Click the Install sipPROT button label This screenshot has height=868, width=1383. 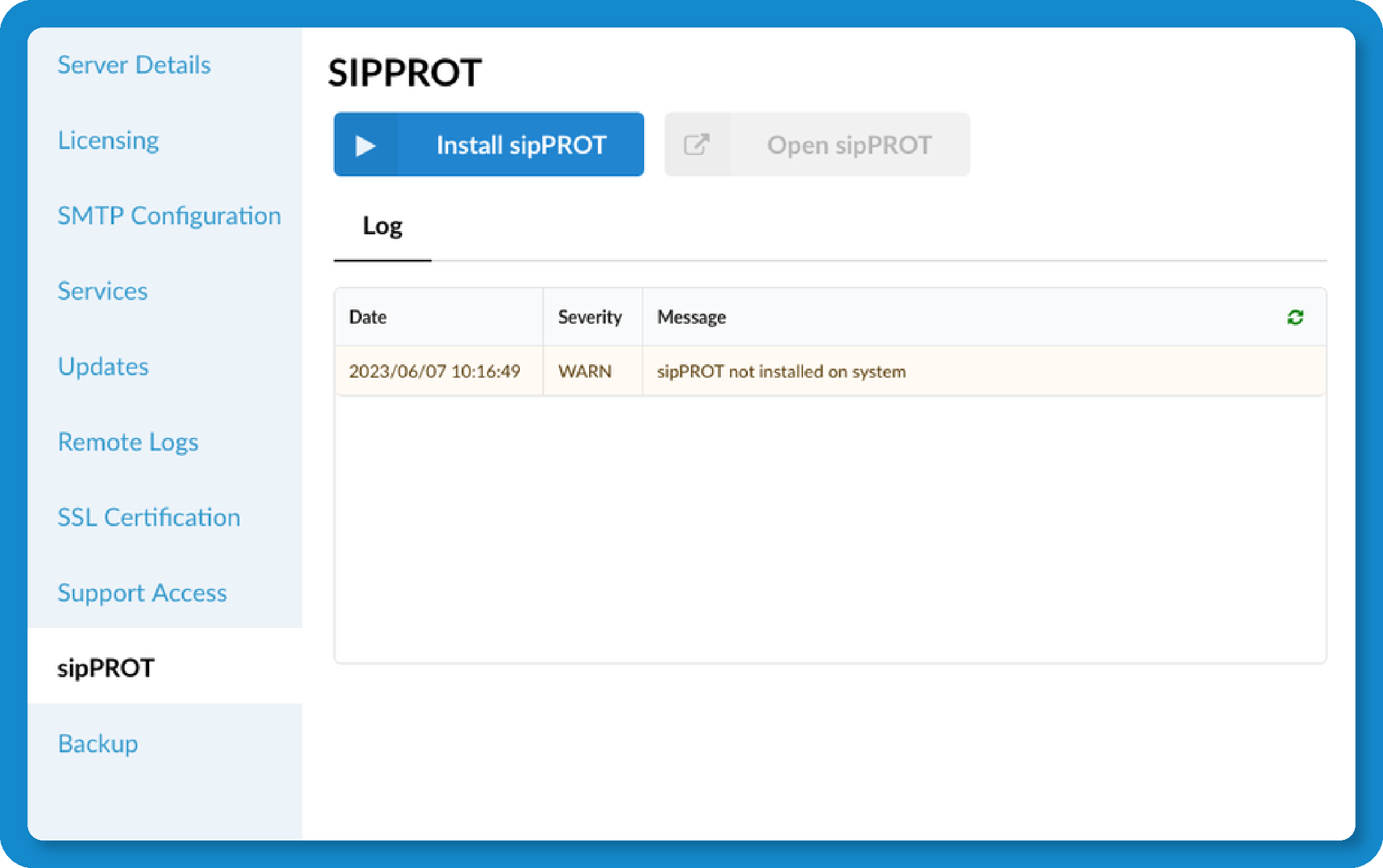(x=521, y=145)
